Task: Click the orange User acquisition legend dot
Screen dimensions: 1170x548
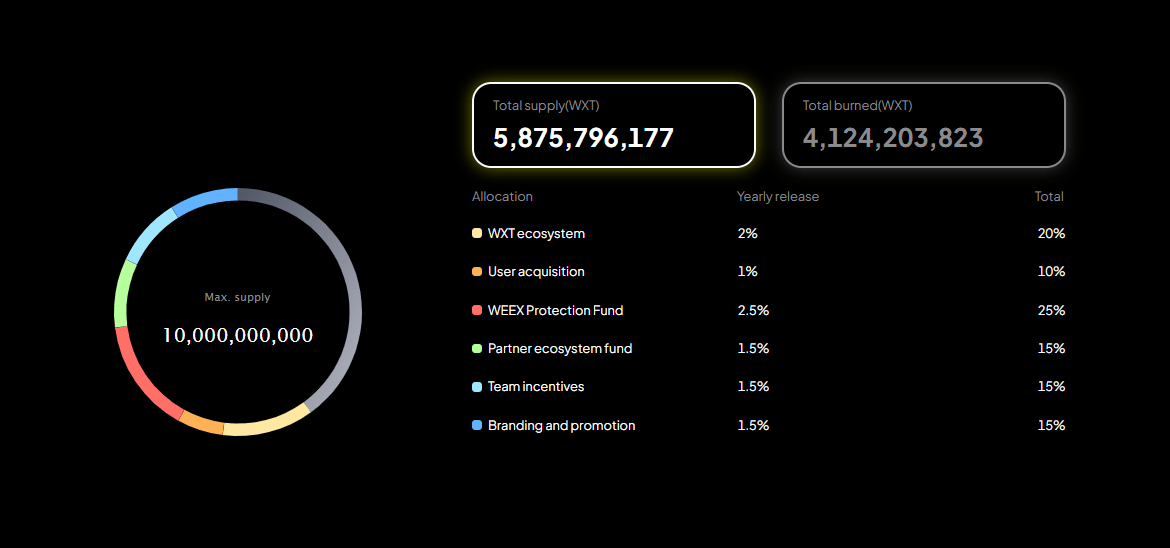Action: pyautogui.click(x=477, y=272)
